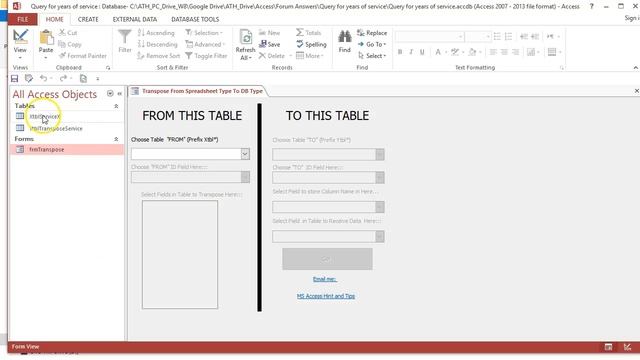Click the Save icon in Quick Access Toolbar
Screen dimensions: 640x360
click(15, 78)
